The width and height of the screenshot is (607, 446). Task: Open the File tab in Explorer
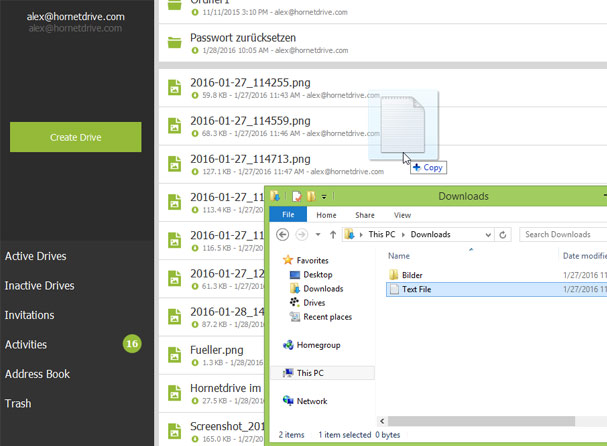point(287,215)
